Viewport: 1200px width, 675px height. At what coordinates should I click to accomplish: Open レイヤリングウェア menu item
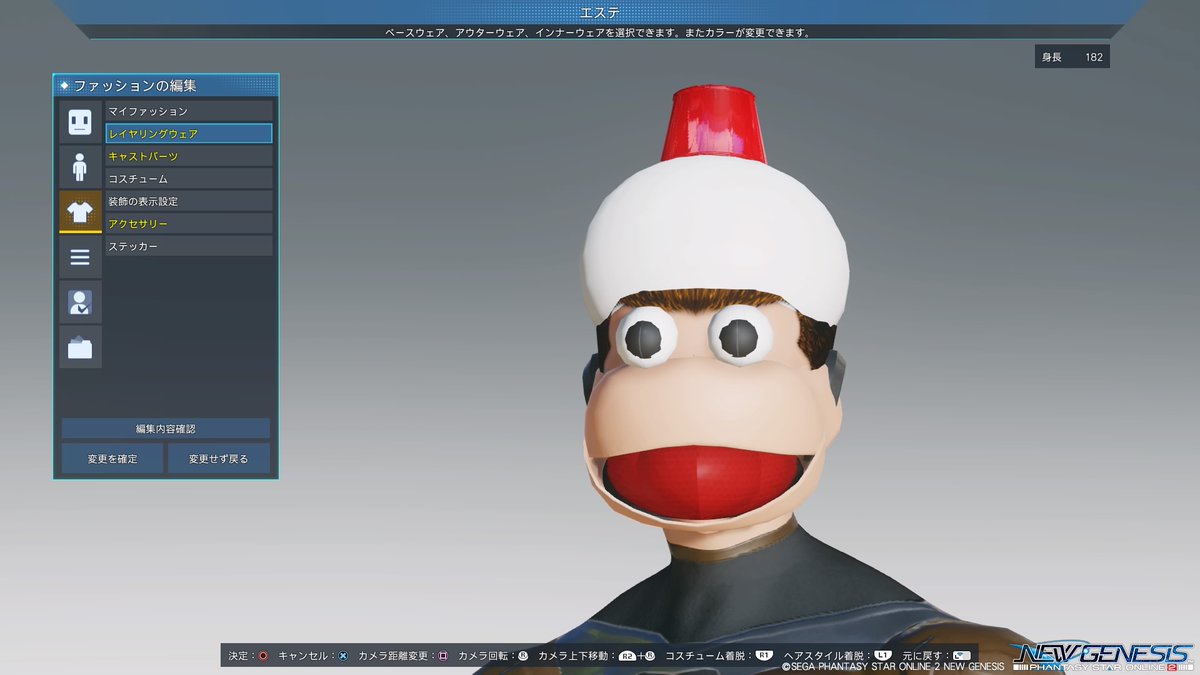pos(189,133)
